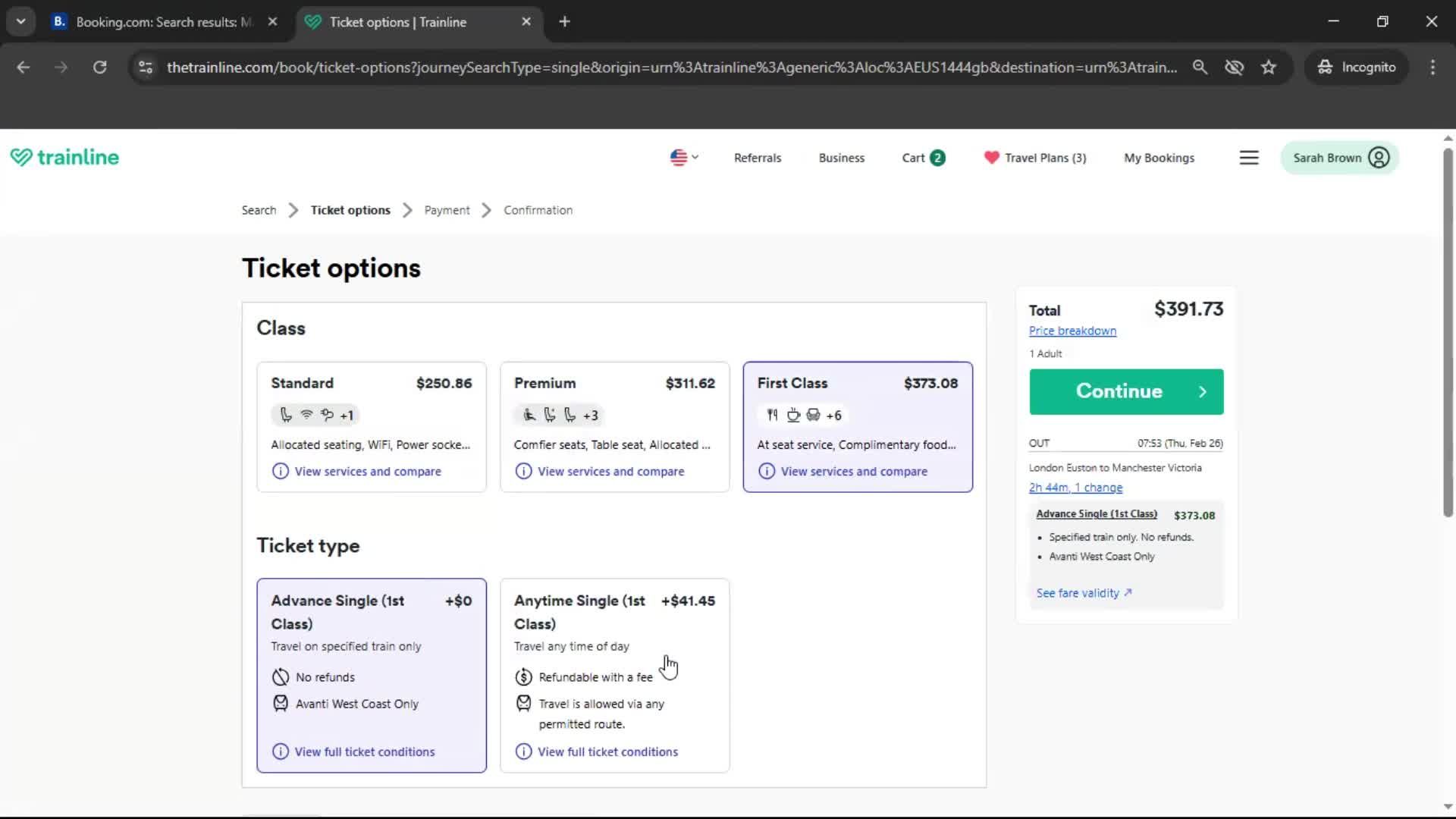Screen dimensions: 1456x819
Task: Click the Travel Plans heart icon
Action: (x=990, y=158)
